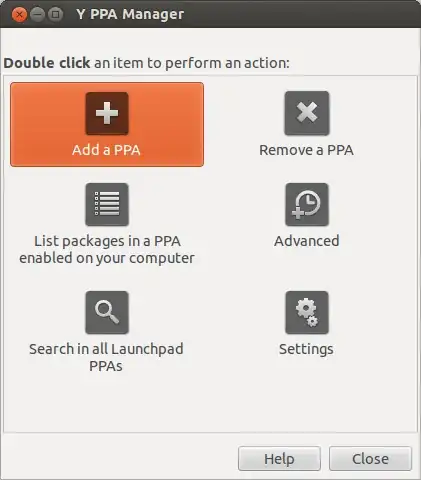Screen dimensions: 421x480
Task: Minimize the Y PPA Manager window
Action: pos(37,15)
